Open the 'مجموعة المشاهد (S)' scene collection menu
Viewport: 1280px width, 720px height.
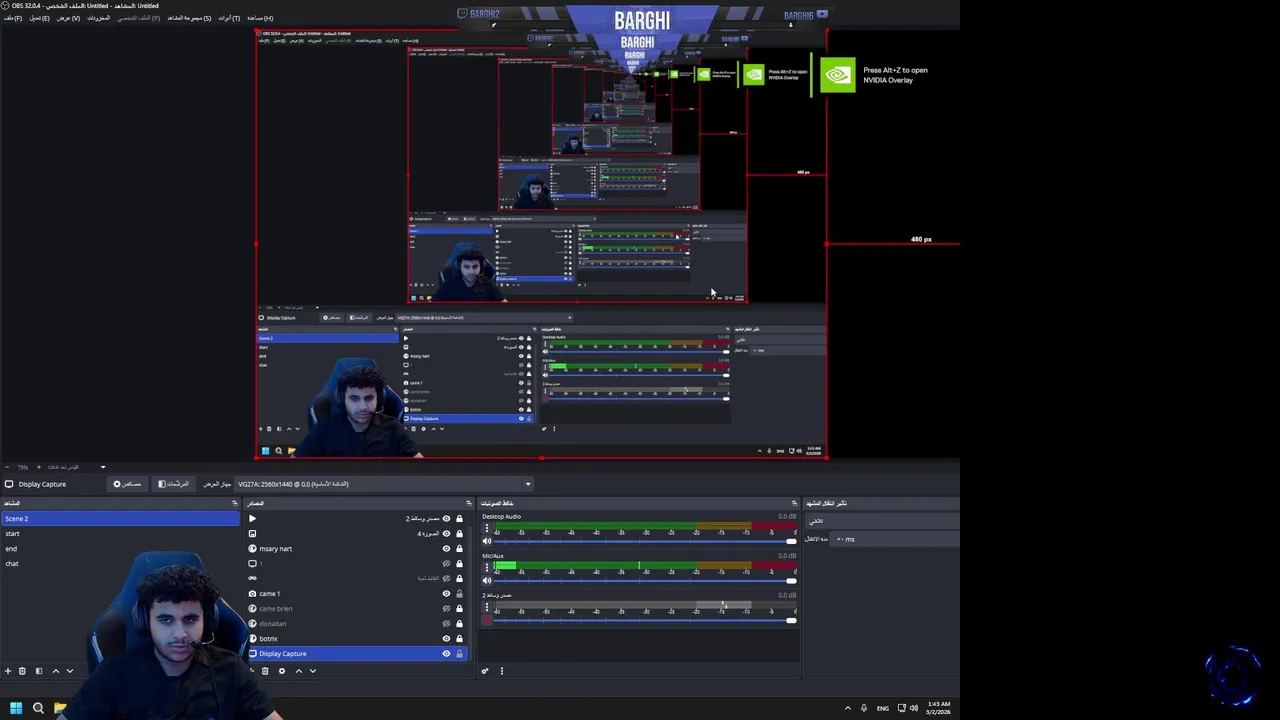pyautogui.click(x=189, y=18)
